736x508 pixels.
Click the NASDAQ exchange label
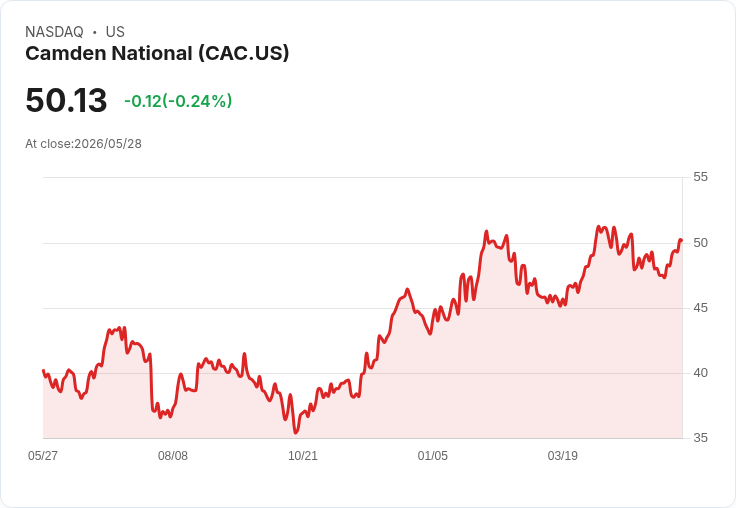(54, 31)
